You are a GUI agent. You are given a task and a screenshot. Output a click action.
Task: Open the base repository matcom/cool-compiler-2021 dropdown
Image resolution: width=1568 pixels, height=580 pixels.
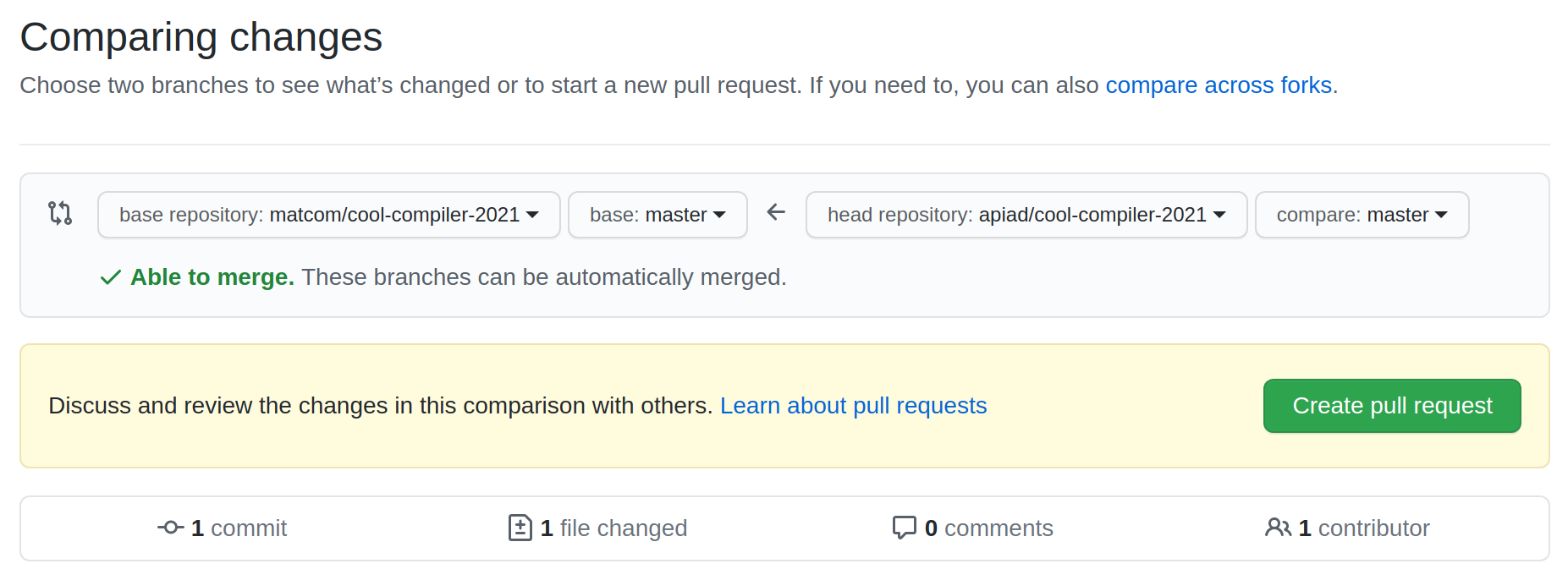329,215
